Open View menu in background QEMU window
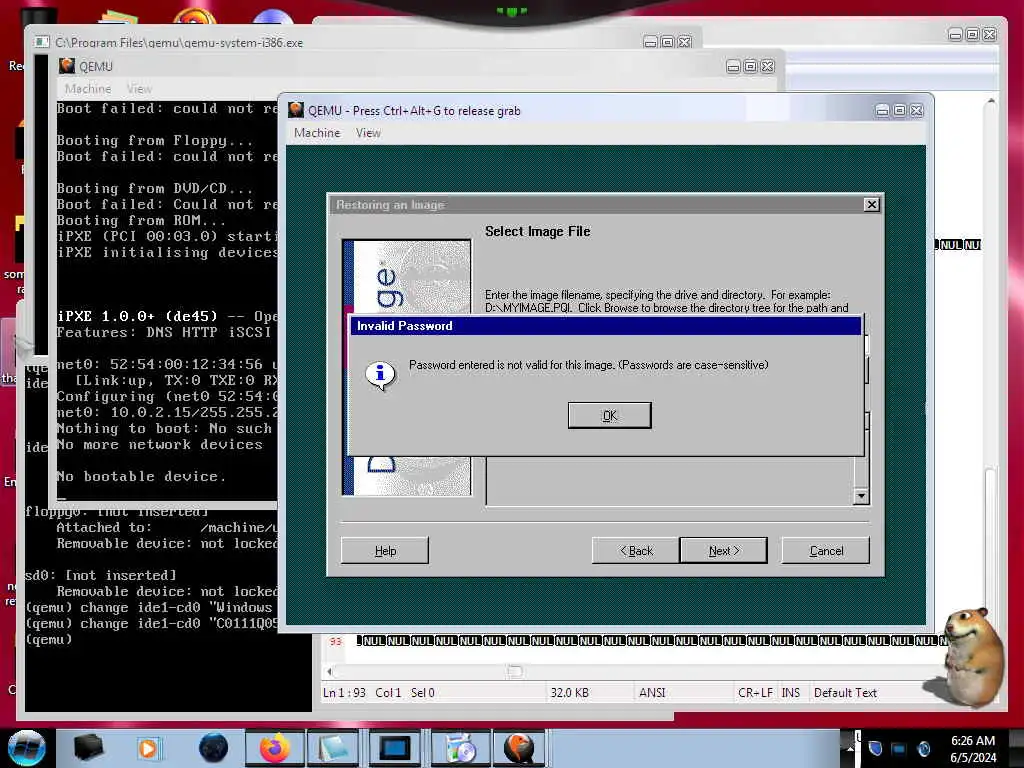 139,88
